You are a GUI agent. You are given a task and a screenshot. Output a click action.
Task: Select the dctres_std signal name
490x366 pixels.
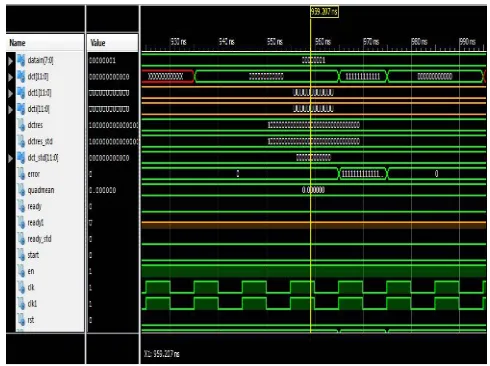coord(40,142)
